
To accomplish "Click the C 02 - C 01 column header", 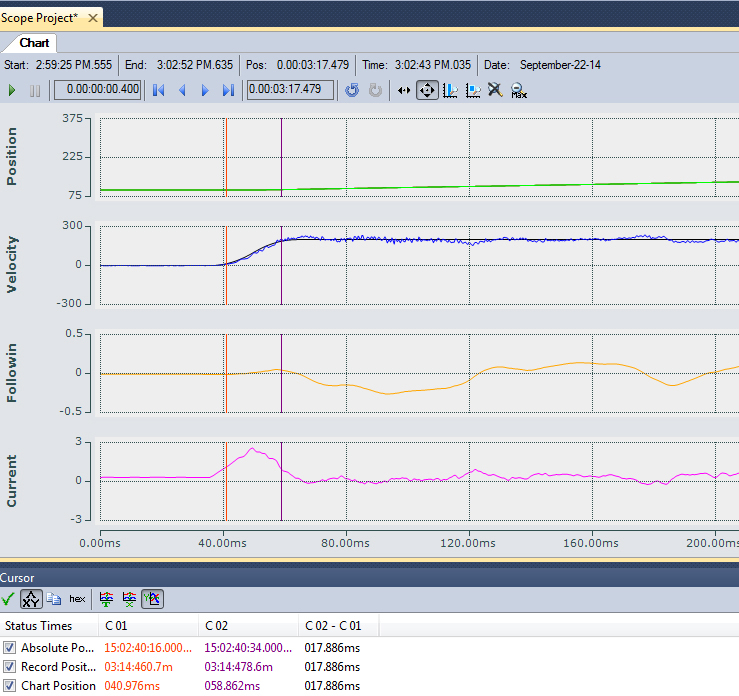I will point(339,626).
